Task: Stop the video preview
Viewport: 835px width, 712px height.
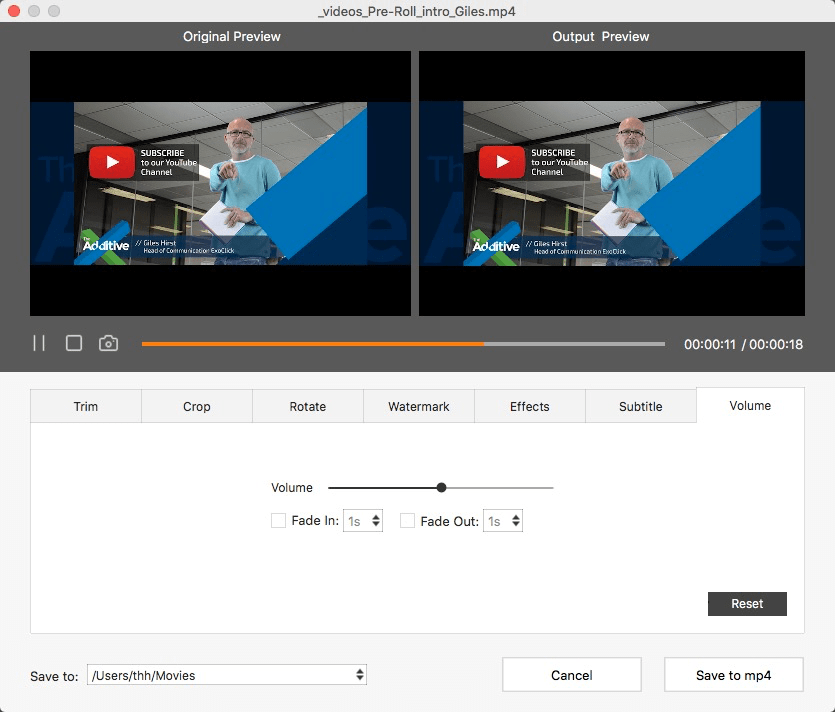Action: coord(74,343)
